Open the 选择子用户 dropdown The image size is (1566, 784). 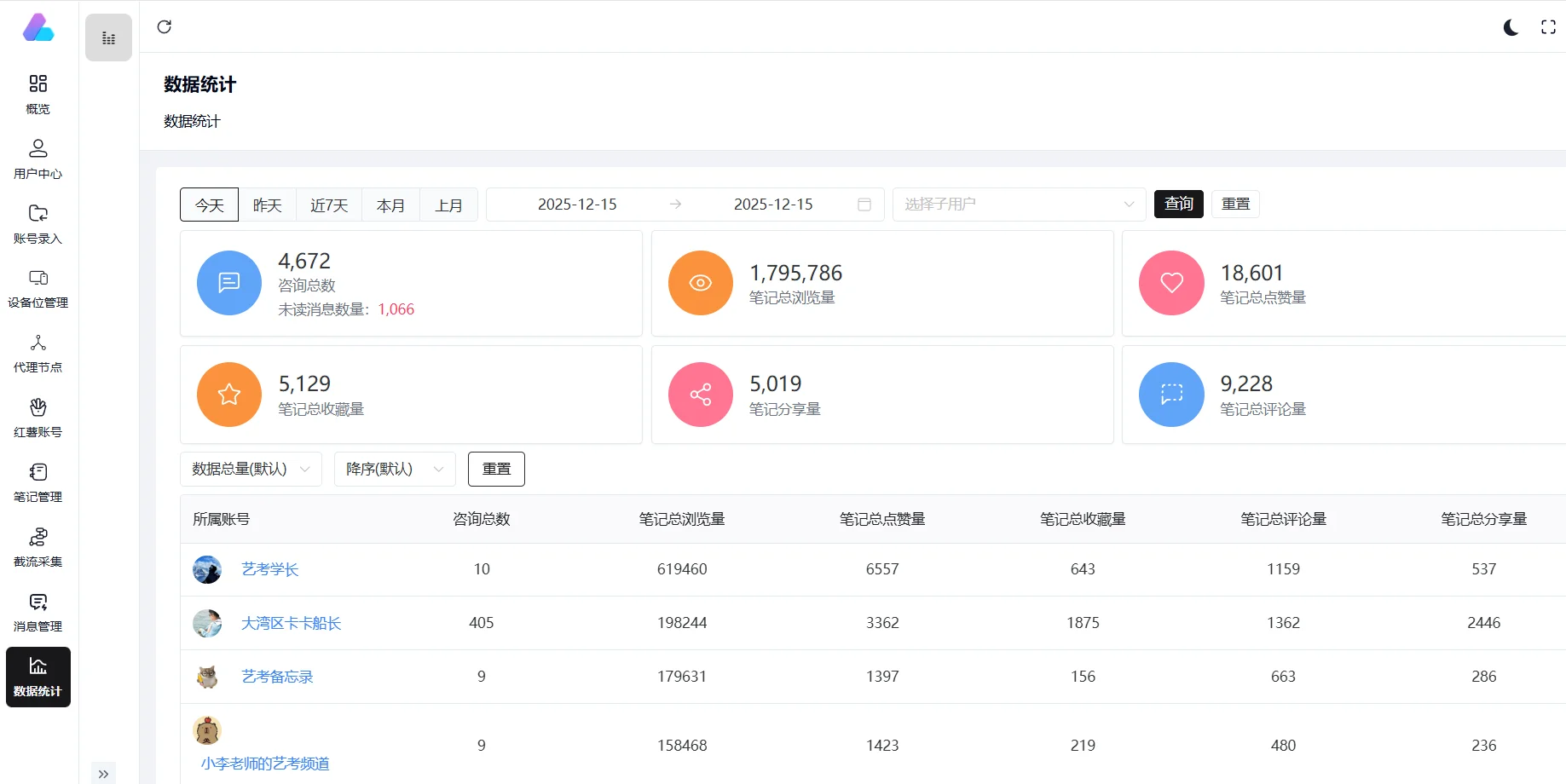(x=1019, y=204)
